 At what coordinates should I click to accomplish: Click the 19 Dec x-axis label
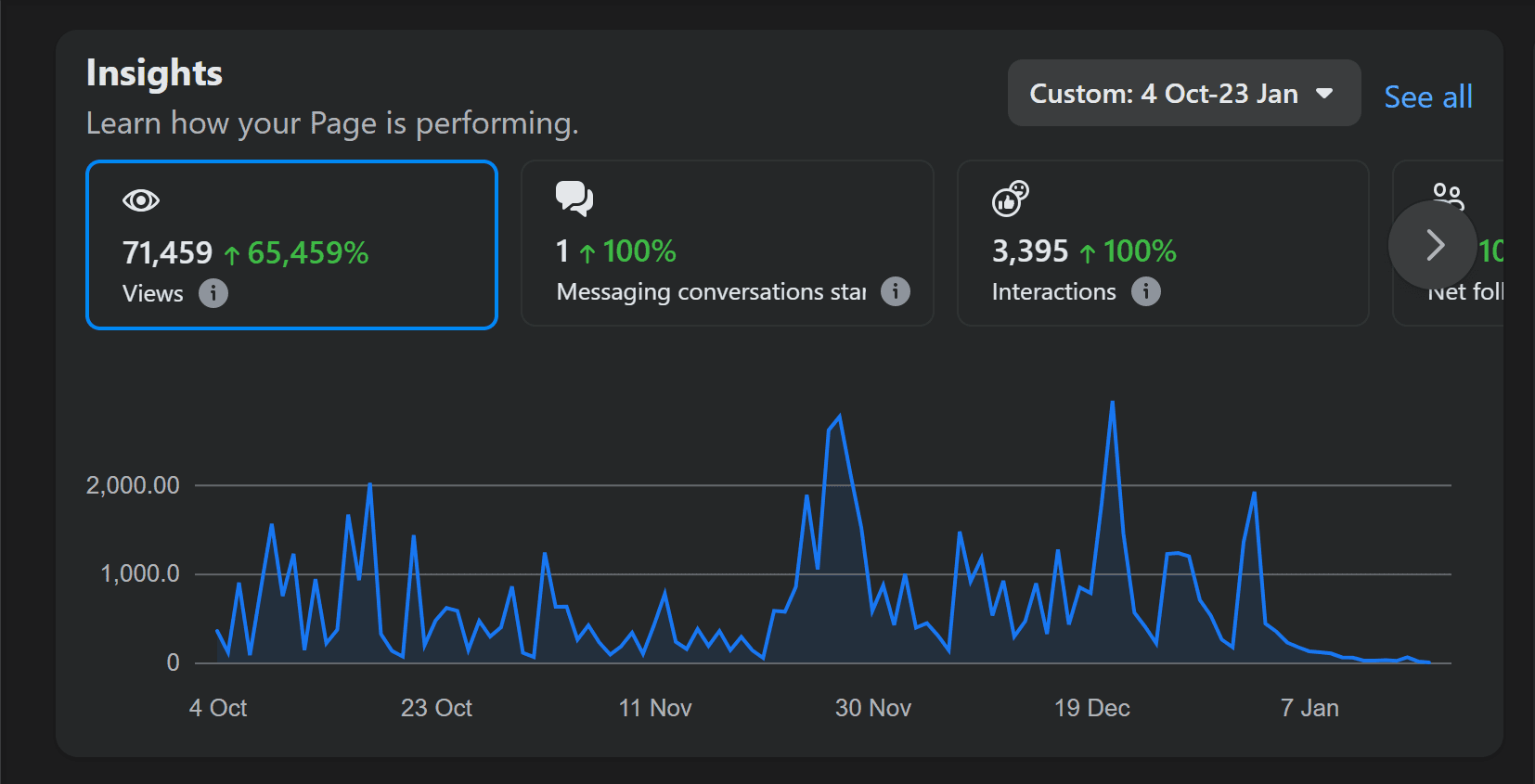(1092, 708)
